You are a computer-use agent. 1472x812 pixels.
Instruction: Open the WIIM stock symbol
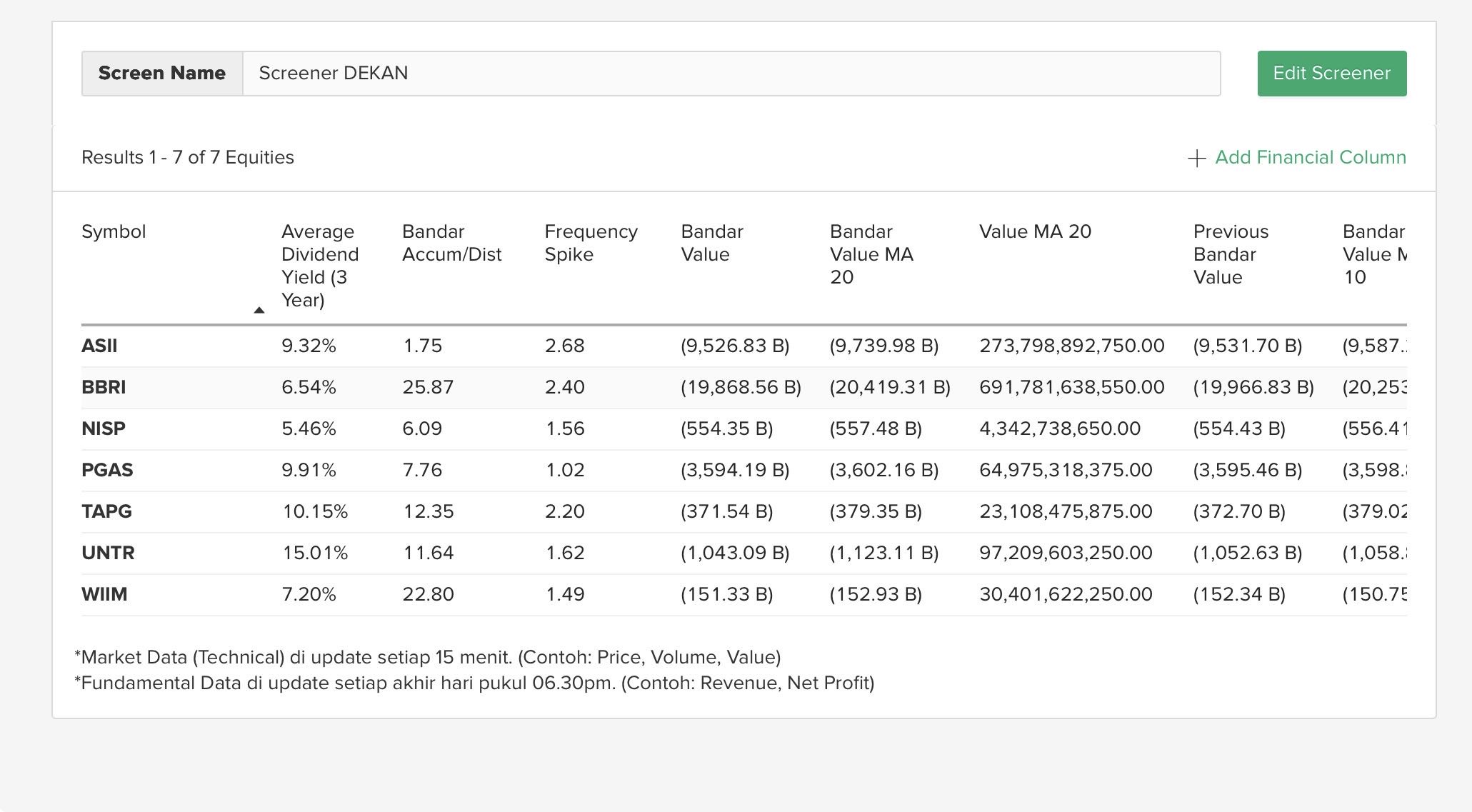104,595
